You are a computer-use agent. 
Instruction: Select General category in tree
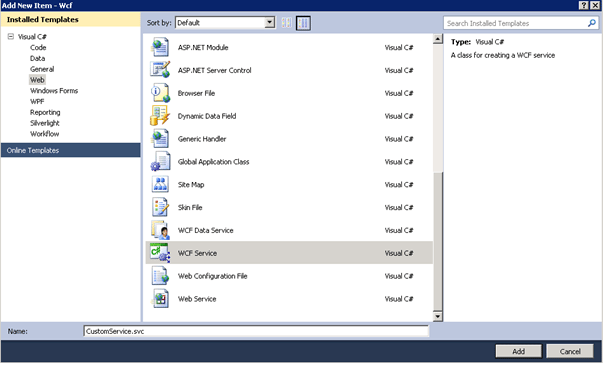(x=42, y=69)
